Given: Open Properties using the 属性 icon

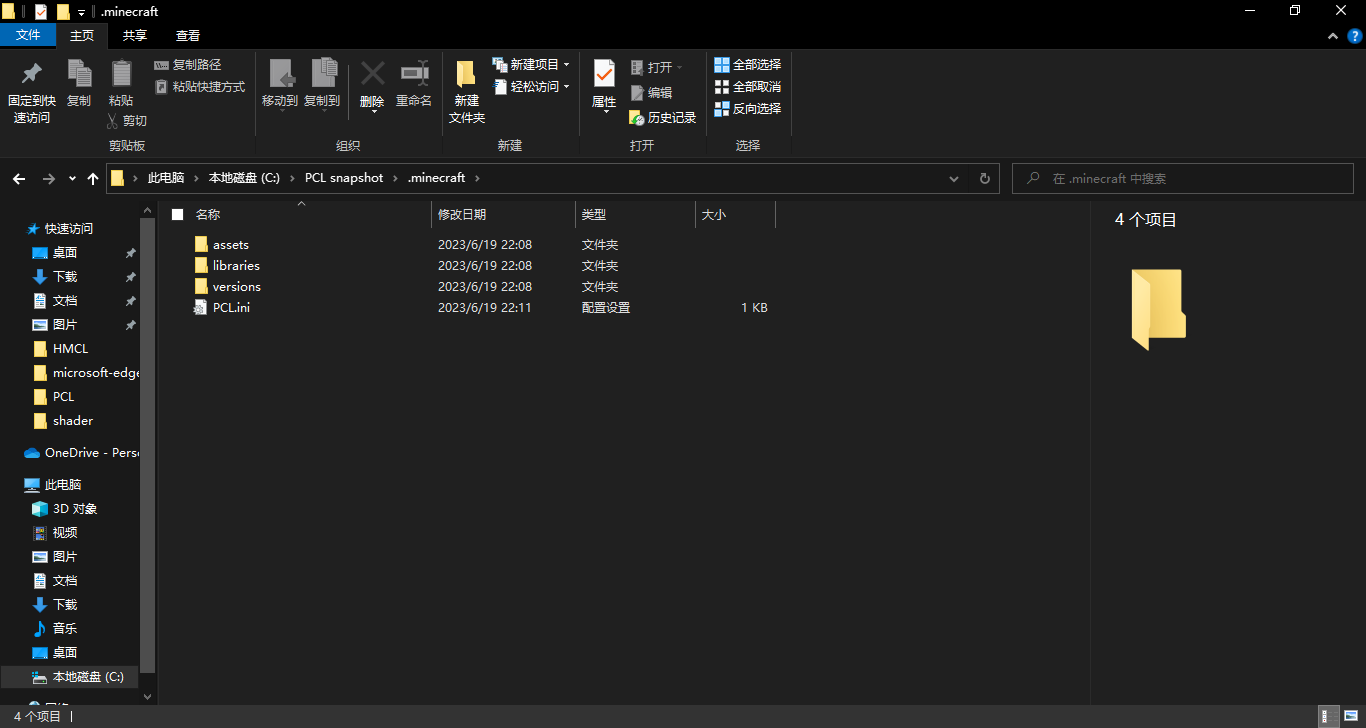Looking at the screenshot, I should point(604,85).
